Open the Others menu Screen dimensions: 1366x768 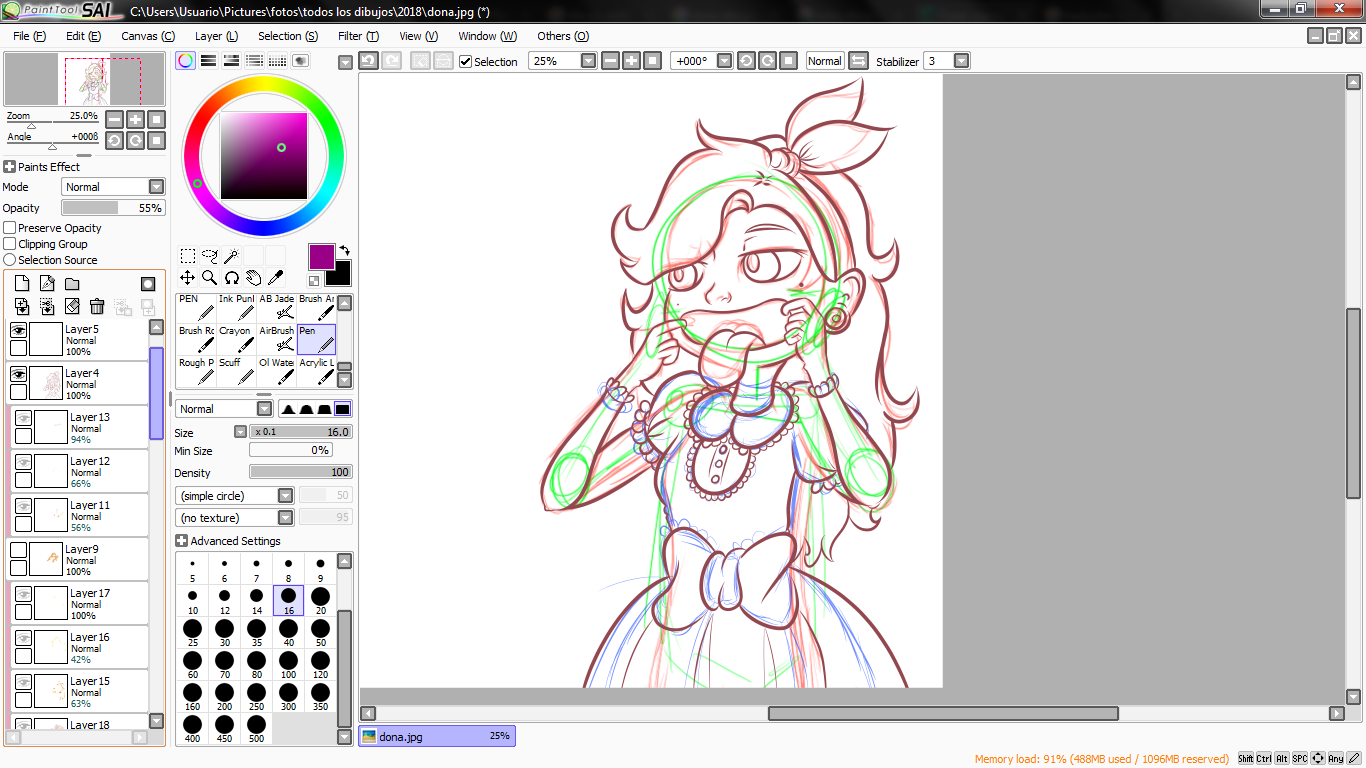coord(563,36)
